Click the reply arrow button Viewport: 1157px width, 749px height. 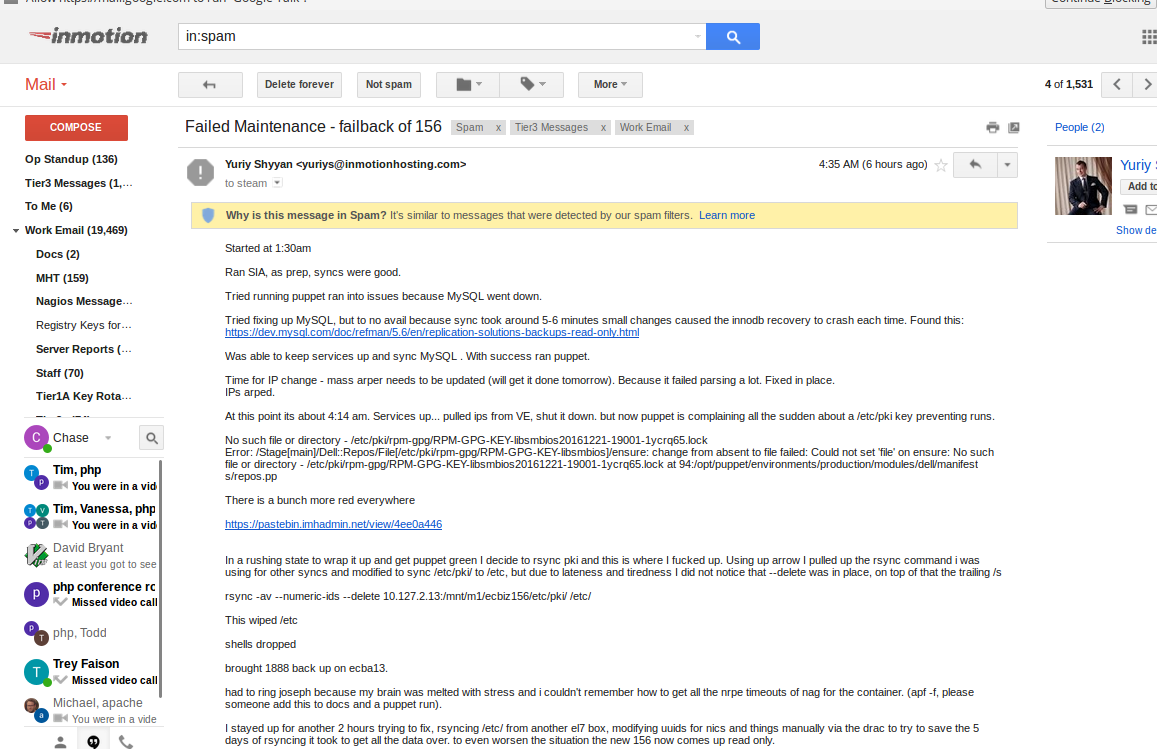coord(975,165)
